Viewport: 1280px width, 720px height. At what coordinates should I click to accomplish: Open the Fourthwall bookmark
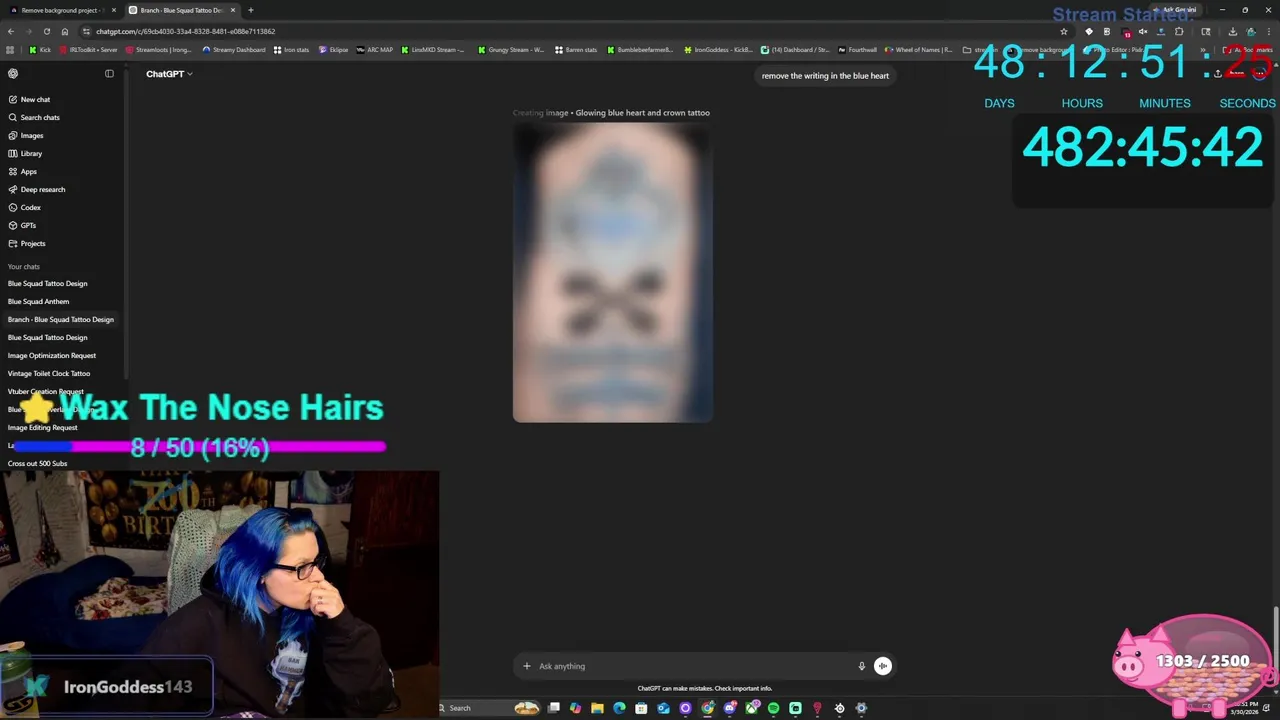click(857, 49)
